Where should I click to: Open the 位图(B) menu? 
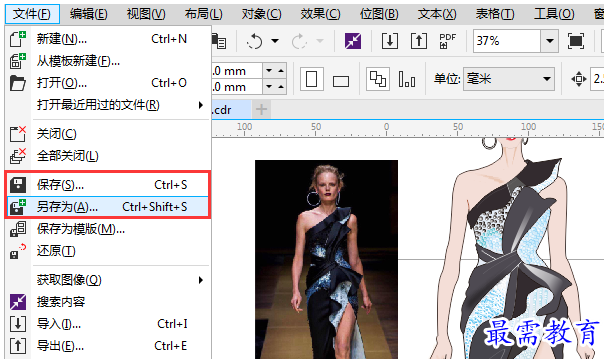coord(379,14)
